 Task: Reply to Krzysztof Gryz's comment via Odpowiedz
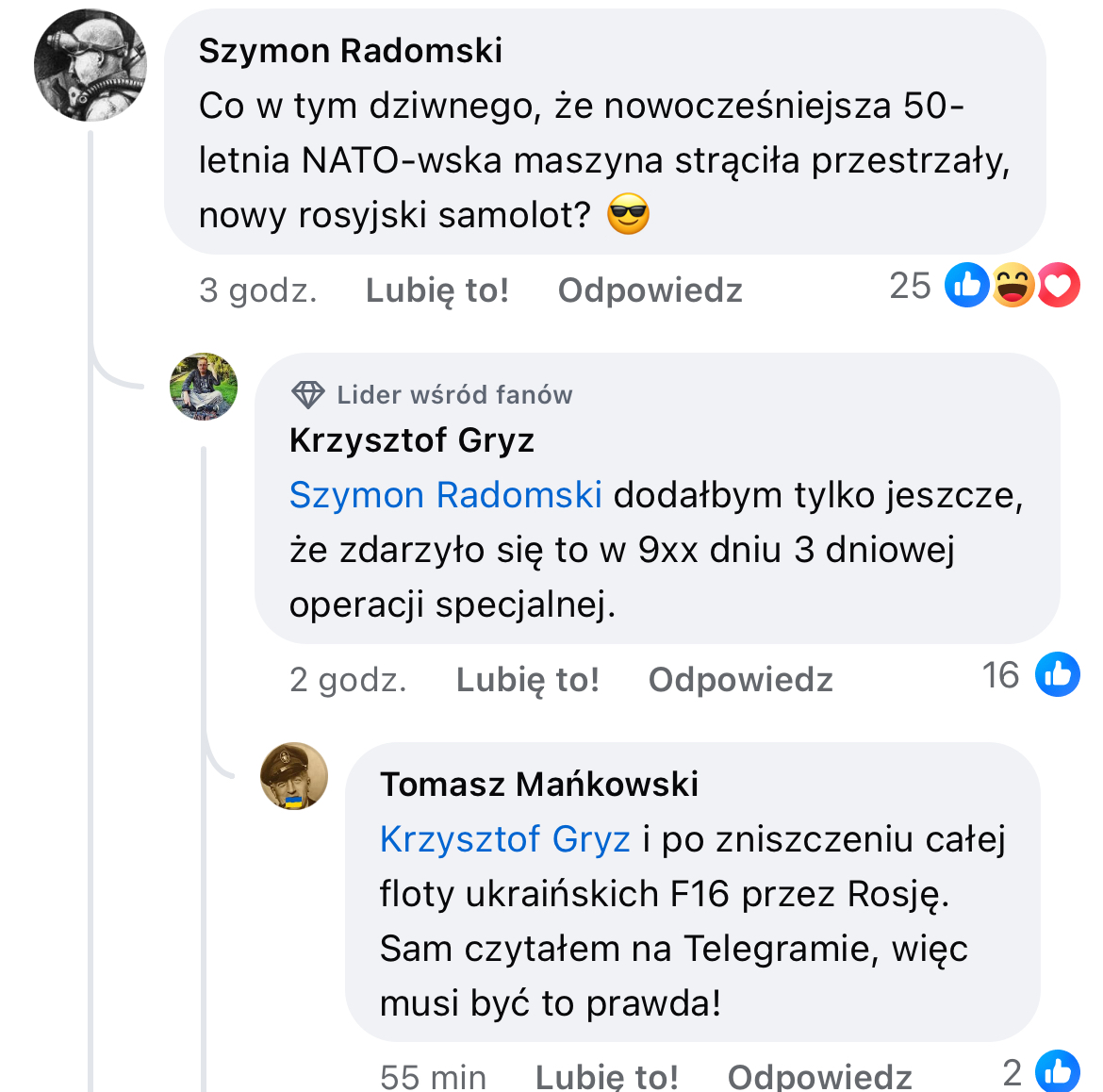(741, 680)
